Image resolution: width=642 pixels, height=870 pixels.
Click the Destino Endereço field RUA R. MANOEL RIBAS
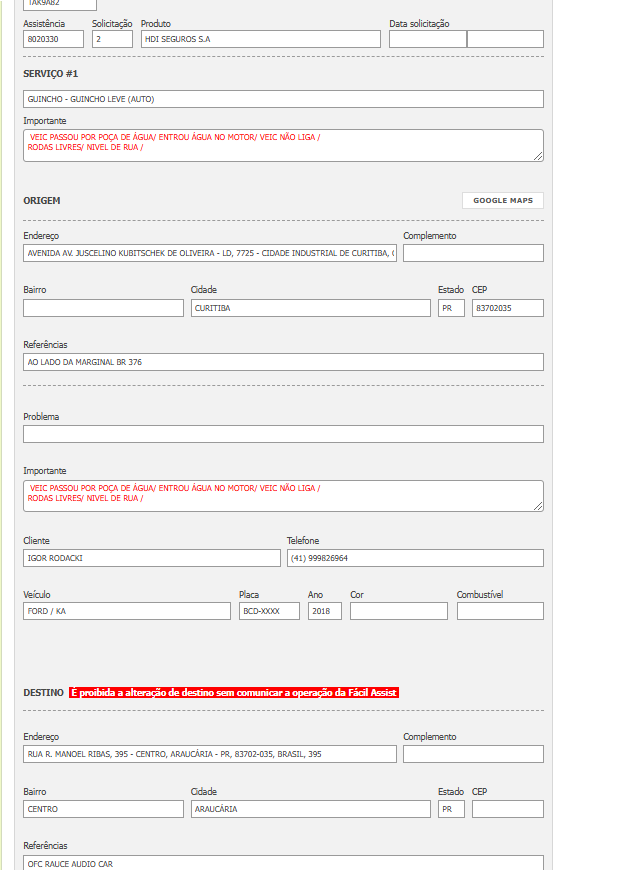(210, 754)
